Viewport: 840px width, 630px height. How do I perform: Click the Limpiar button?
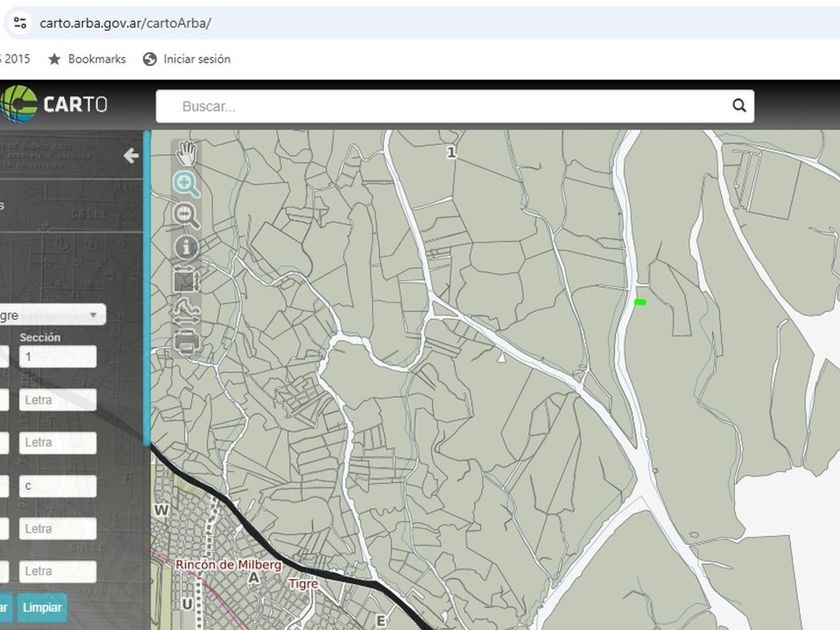pos(42,607)
